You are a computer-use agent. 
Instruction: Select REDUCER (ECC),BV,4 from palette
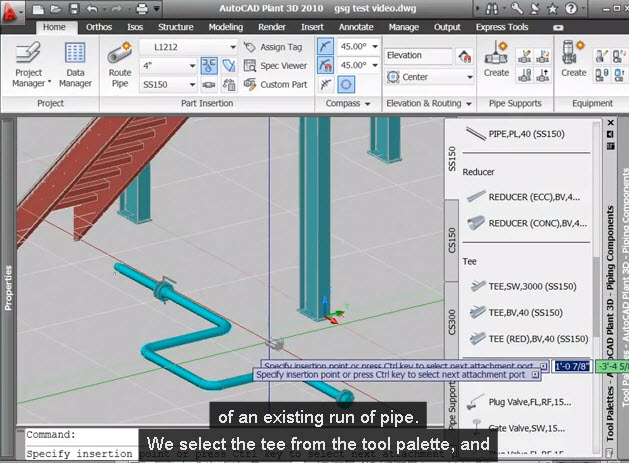(523, 197)
